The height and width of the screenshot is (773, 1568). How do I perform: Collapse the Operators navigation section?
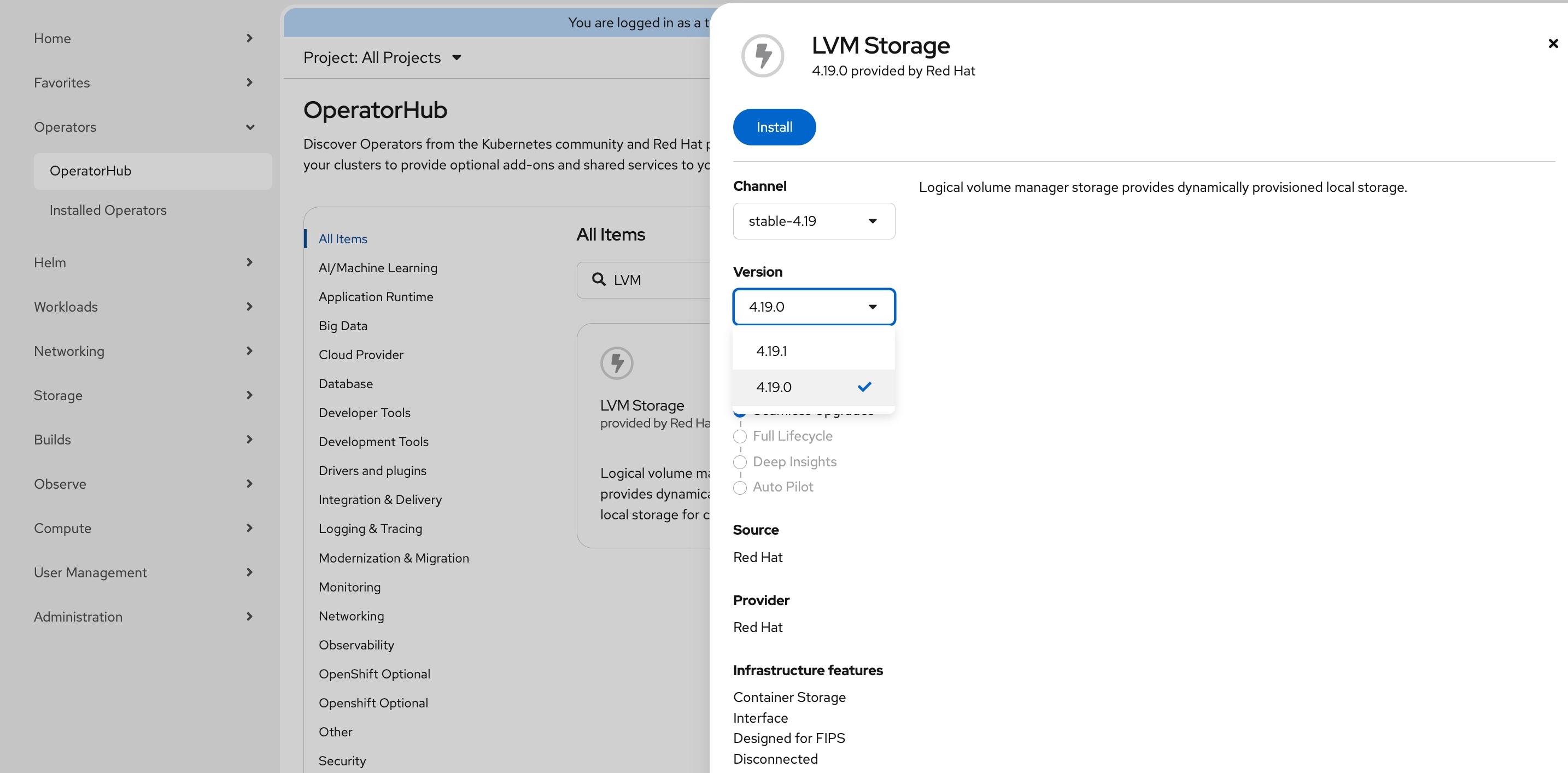[x=144, y=127]
